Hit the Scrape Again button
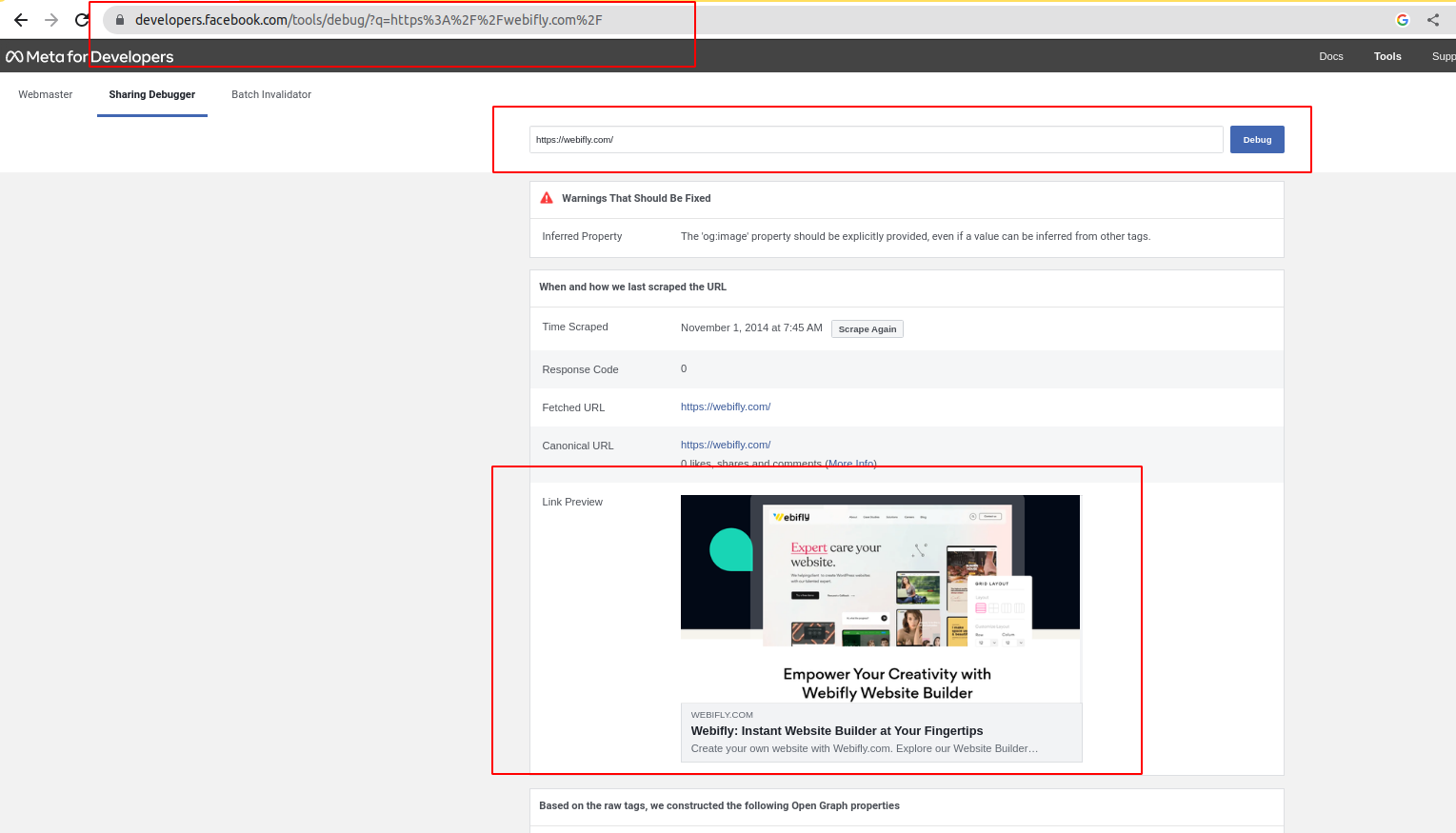This screenshot has height=833, width=1456. [x=868, y=329]
